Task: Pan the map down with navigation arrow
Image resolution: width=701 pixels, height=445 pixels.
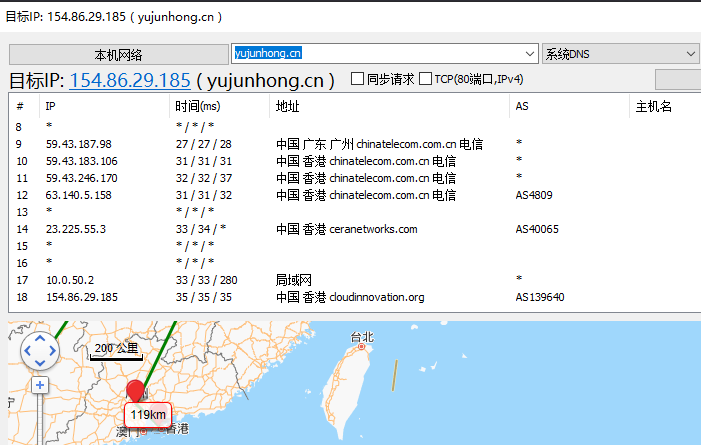Action: pos(40,363)
